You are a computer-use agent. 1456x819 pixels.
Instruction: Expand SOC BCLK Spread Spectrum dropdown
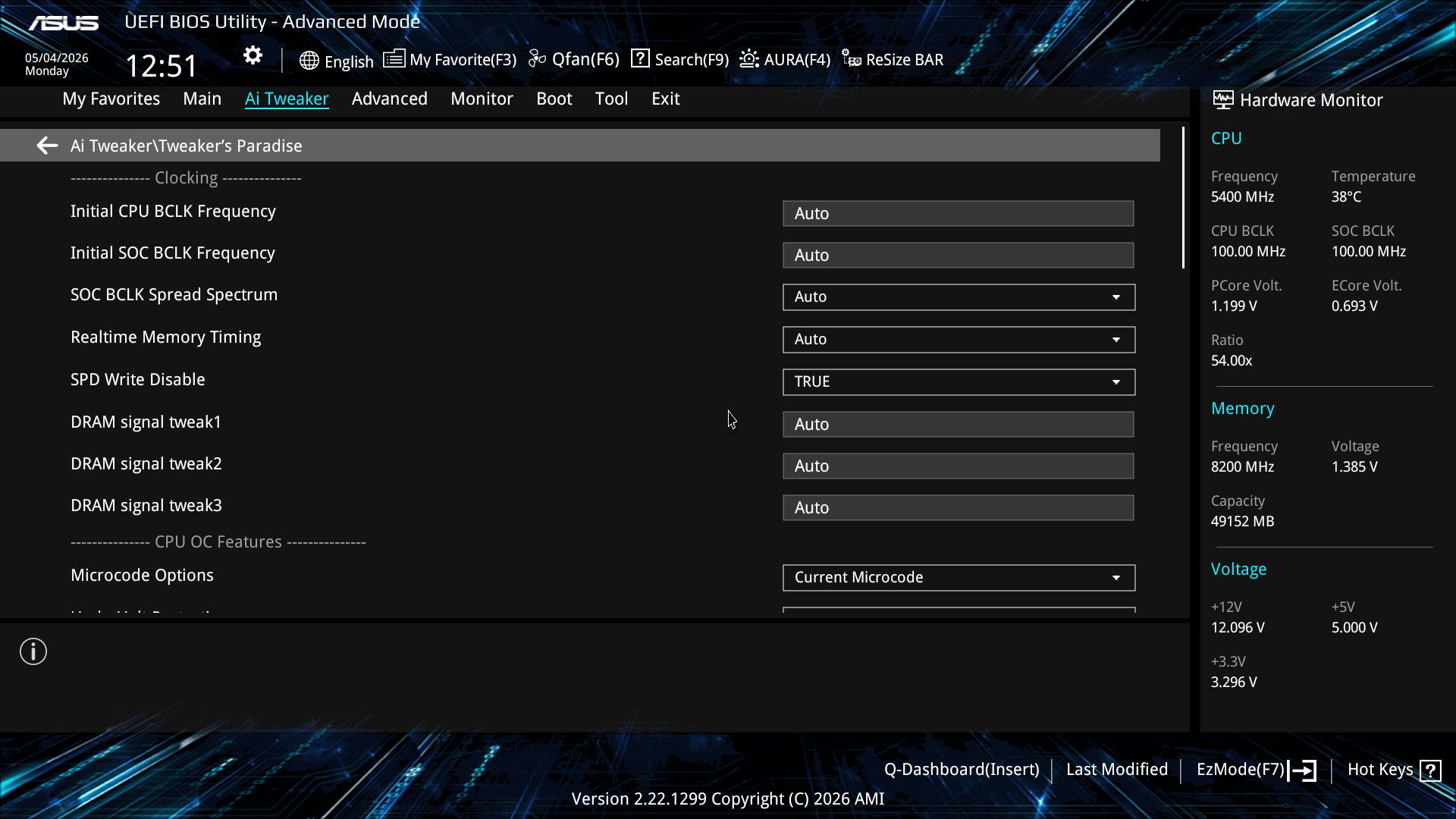(959, 297)
